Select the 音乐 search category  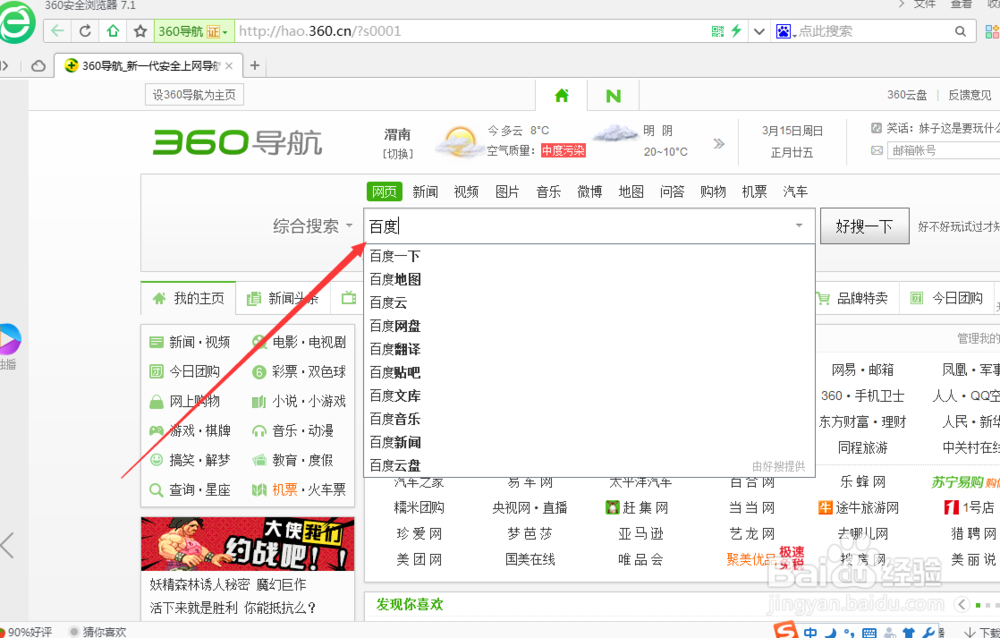coord(548,191)
